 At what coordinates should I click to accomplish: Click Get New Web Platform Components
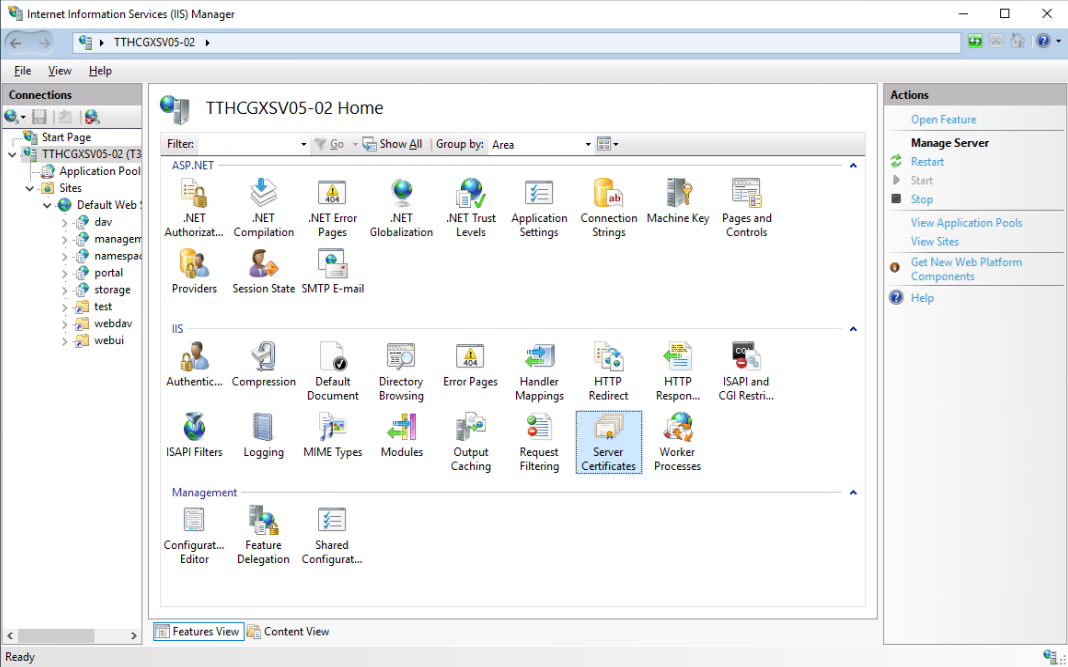(967, 269)
